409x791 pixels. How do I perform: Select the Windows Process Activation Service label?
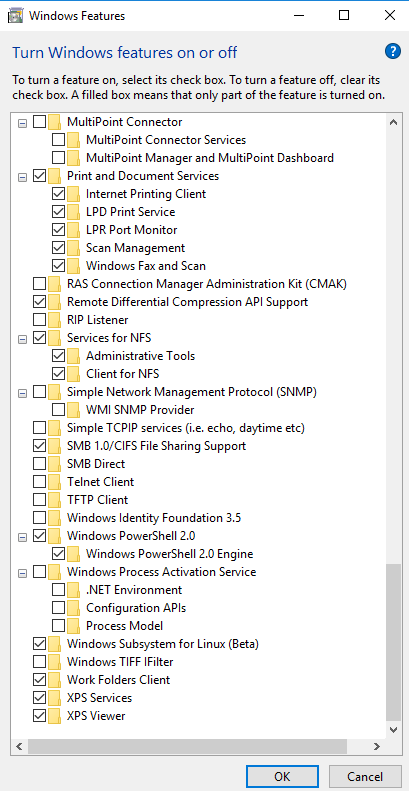[x=161, y=572]
